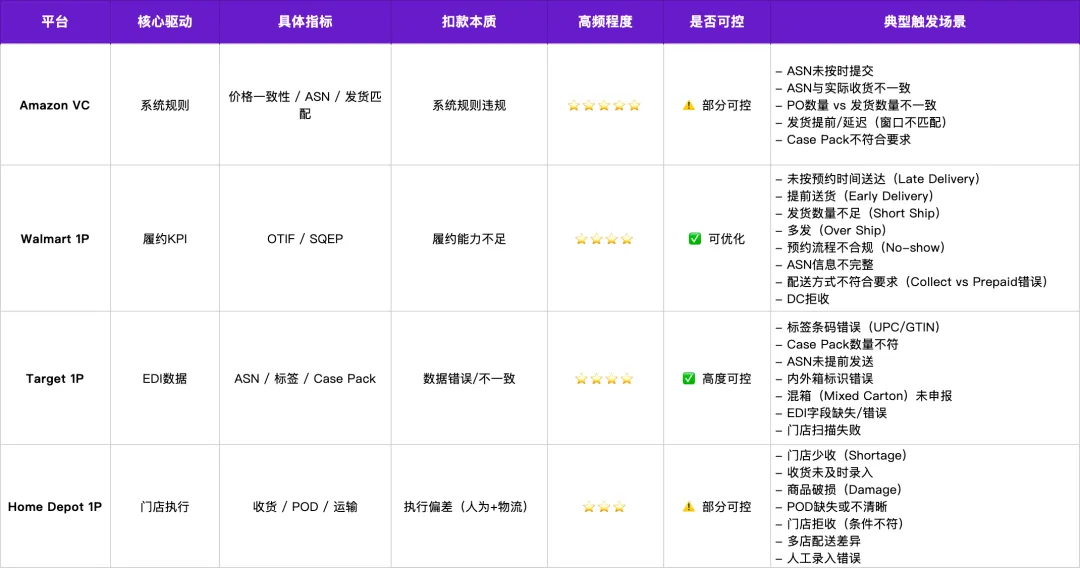Click the 履约能力不足 cell
This screenshot has width=1080, height=568.
click(469, 239)
